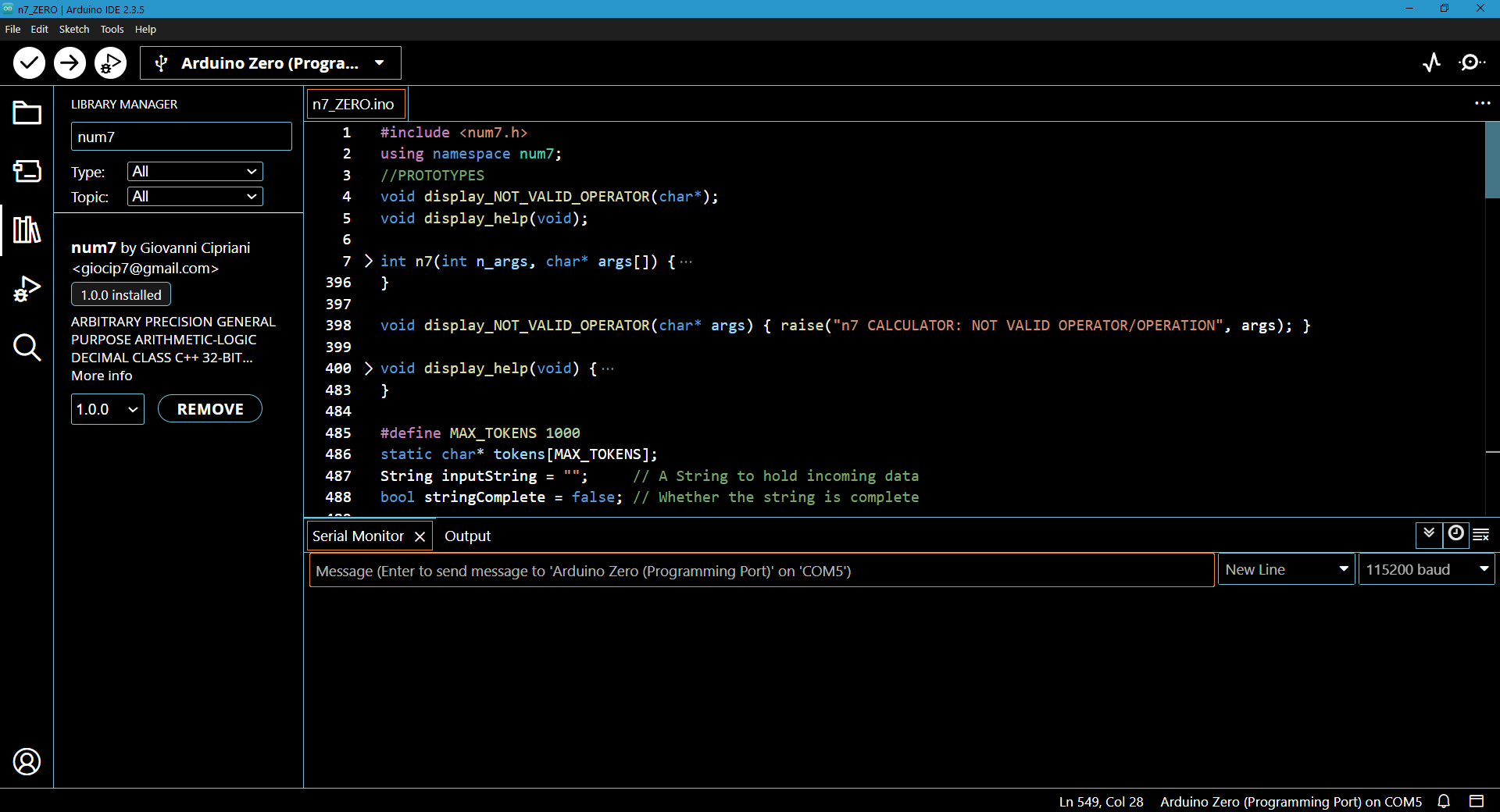1500x812 pixels.
Task: Open the More info link for num7
Action: point(102,376)
